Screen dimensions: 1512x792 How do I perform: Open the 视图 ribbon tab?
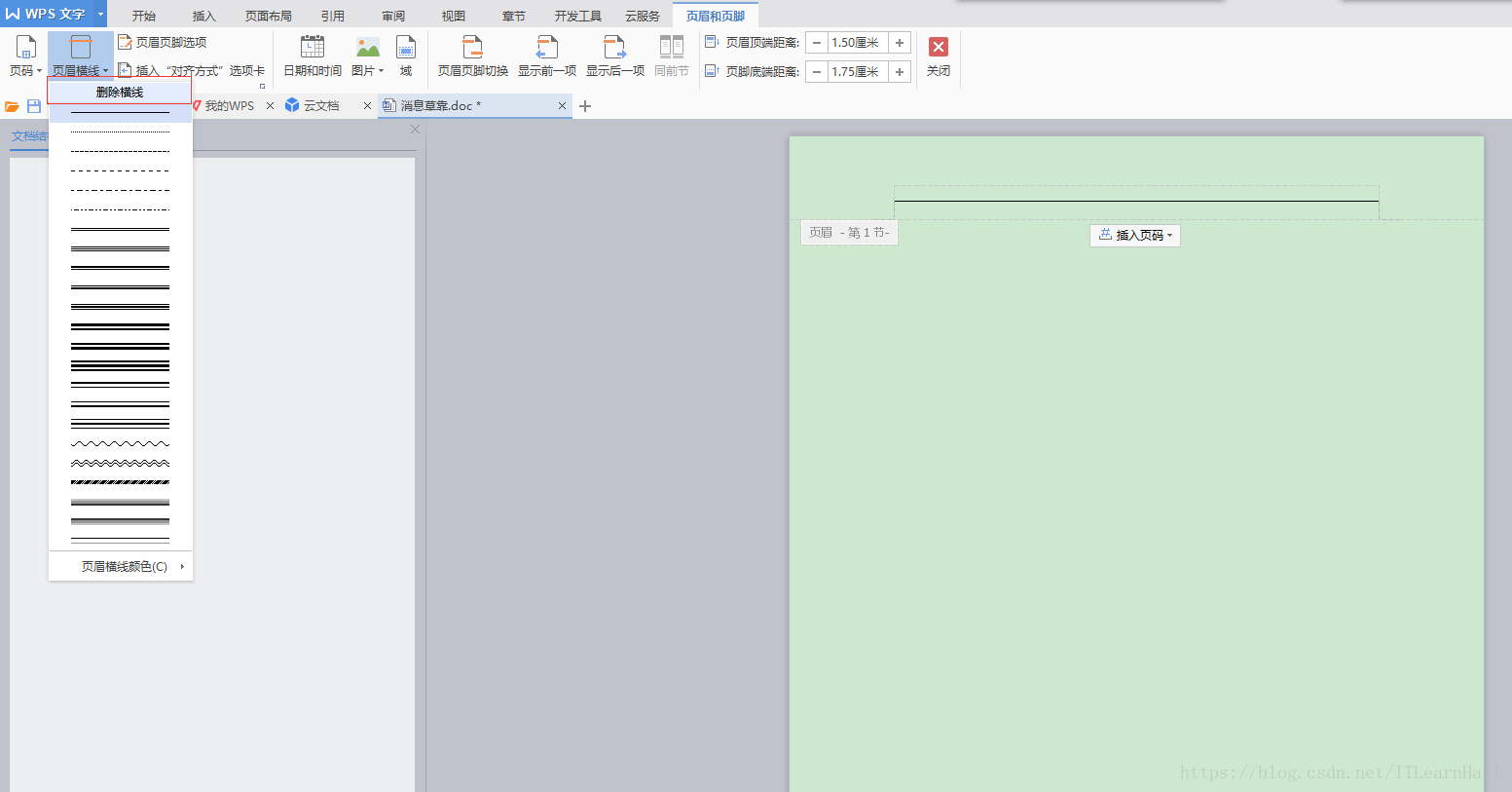point(454,16)
